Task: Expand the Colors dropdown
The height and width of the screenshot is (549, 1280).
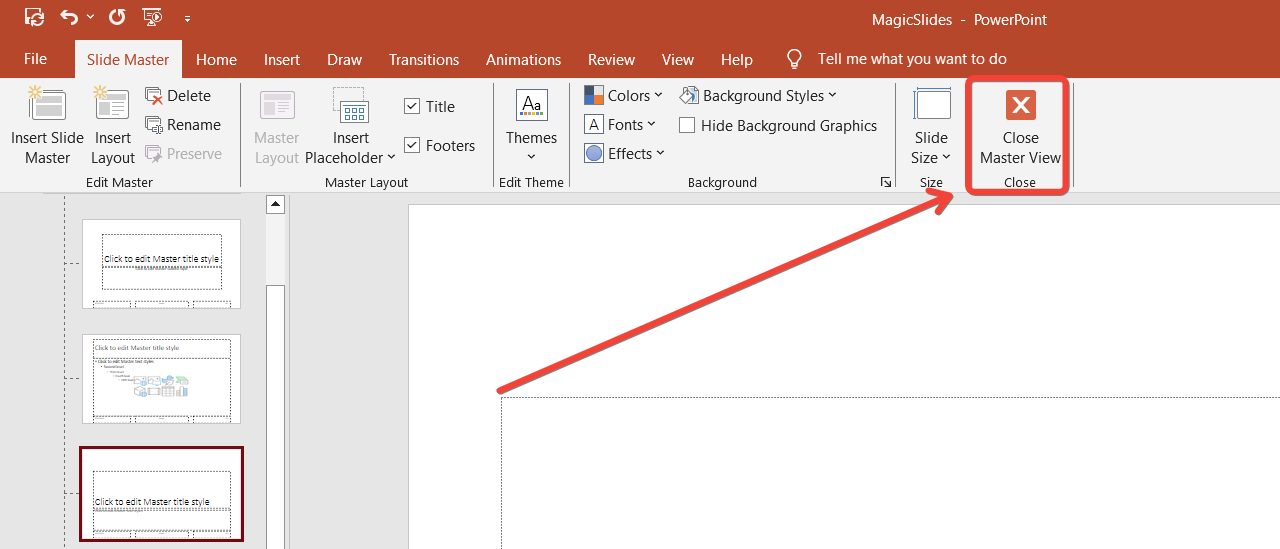Action: pos(623,96)
